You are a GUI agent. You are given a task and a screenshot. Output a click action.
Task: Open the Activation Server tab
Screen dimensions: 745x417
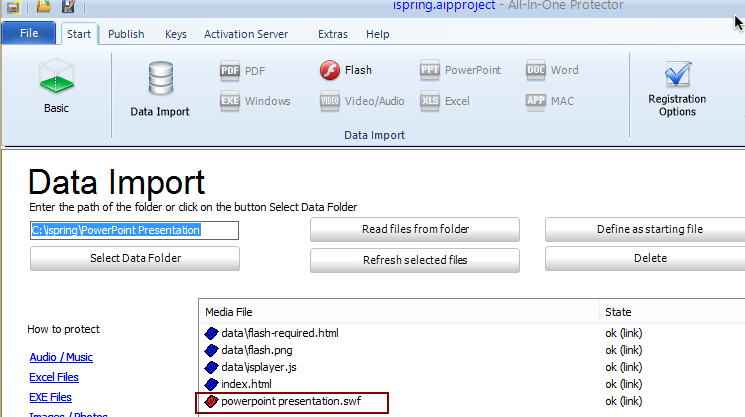[246, 34]
